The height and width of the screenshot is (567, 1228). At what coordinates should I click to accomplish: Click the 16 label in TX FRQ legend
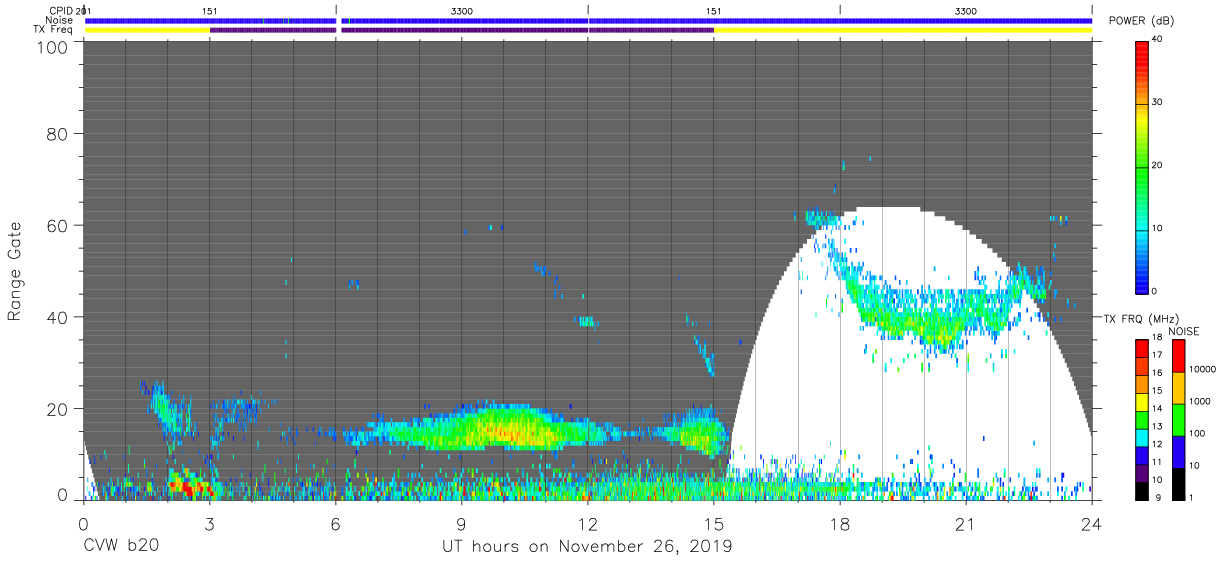1156,372
